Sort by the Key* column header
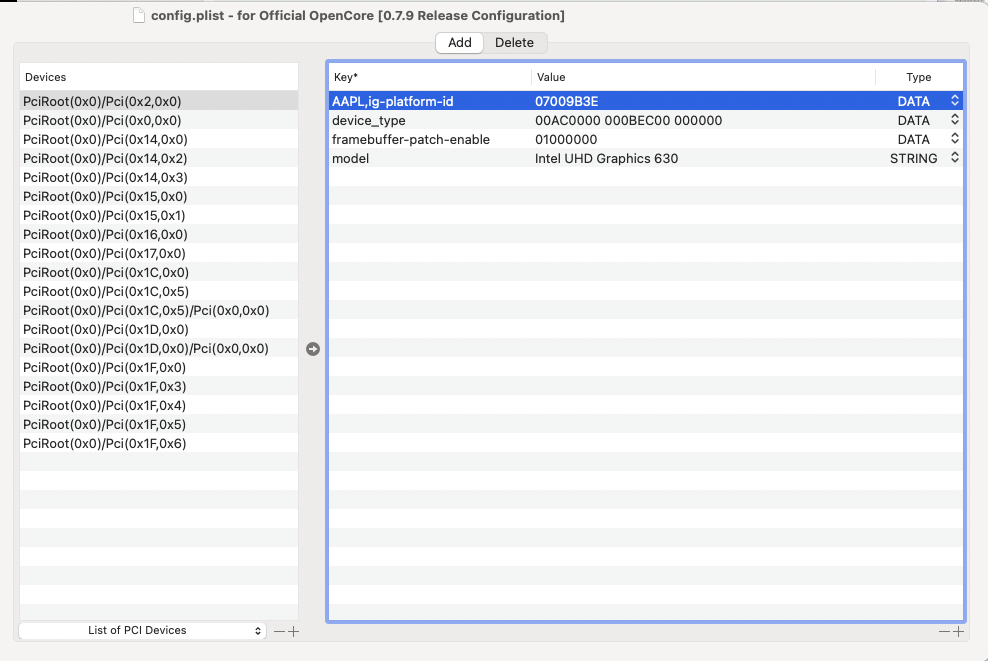988x661 pixels. click(430, 77)
